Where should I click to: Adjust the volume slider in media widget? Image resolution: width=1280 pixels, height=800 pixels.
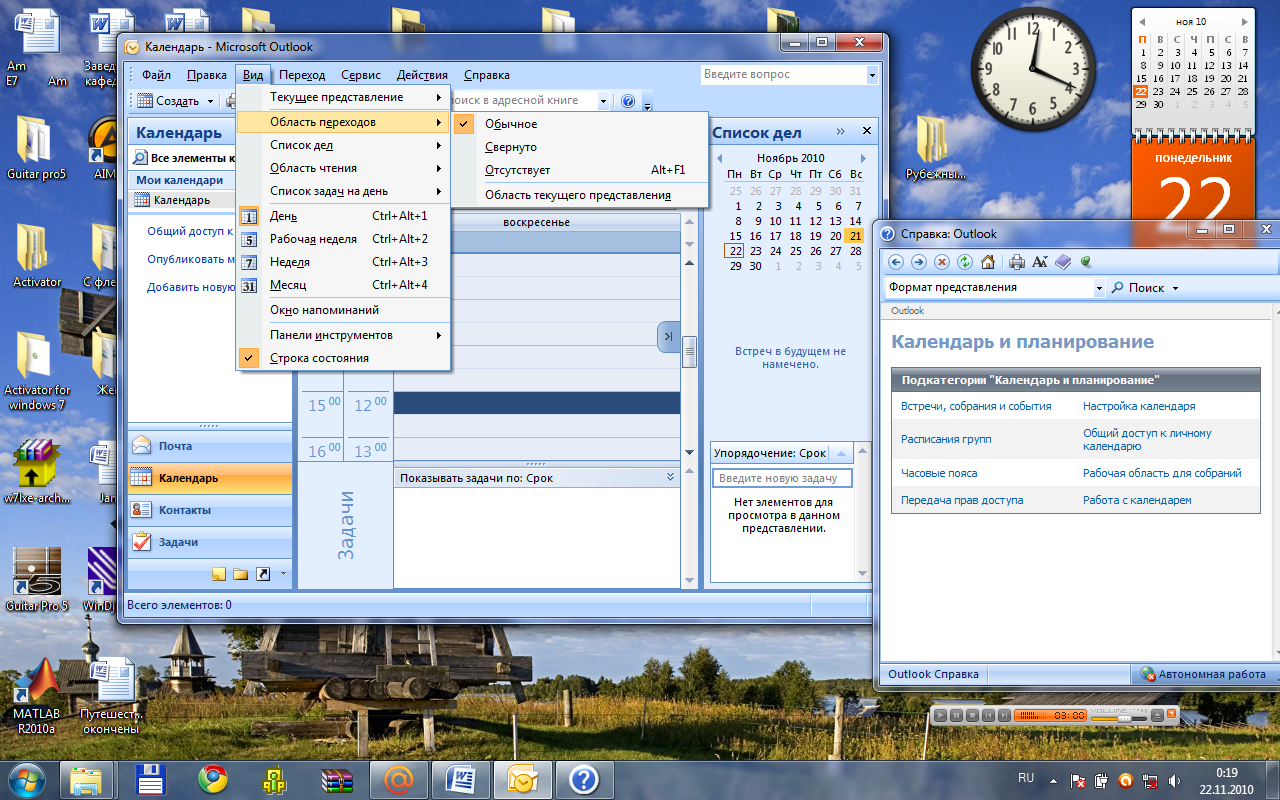point(1124,719)
